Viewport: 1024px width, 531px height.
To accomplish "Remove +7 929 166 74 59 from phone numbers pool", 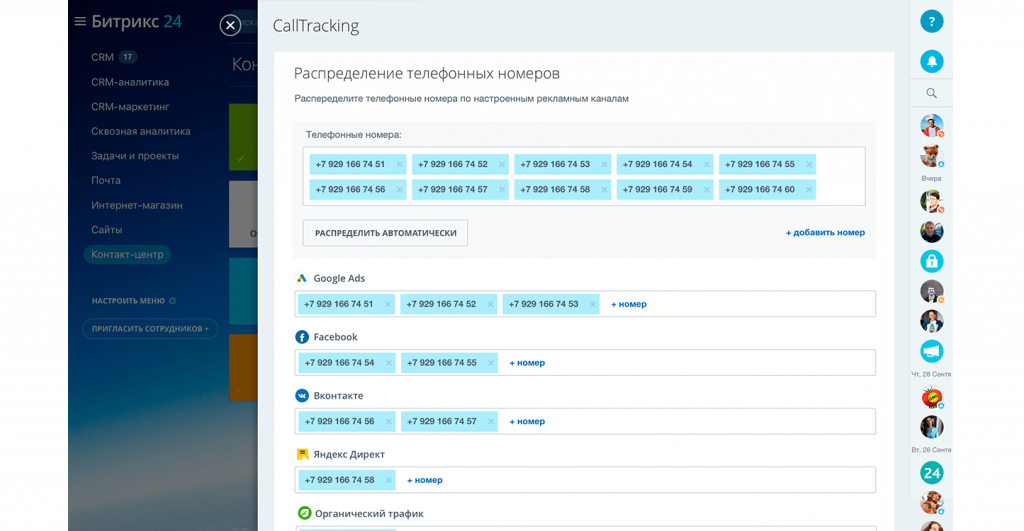I will (x=707, y=190).
